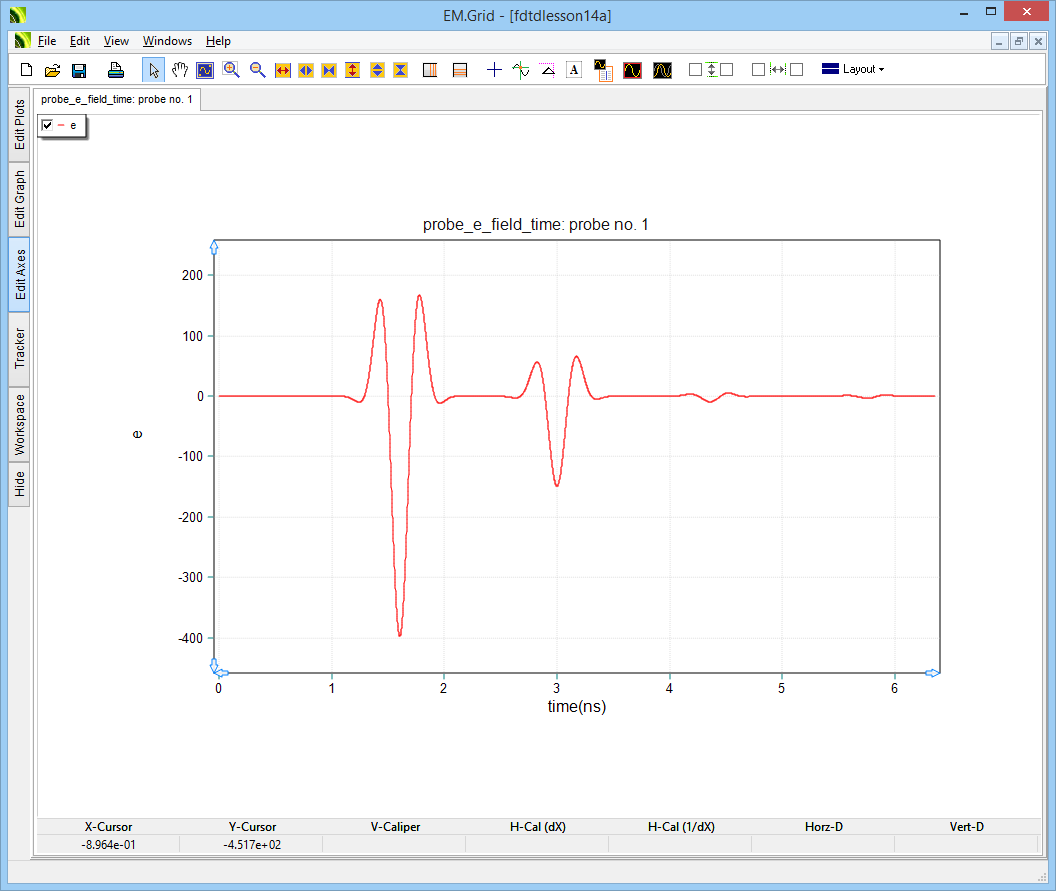Viewport: 1056px width, 891px height.
Task: Click the Zoom In magnifier icon
Action: (232, 70)
